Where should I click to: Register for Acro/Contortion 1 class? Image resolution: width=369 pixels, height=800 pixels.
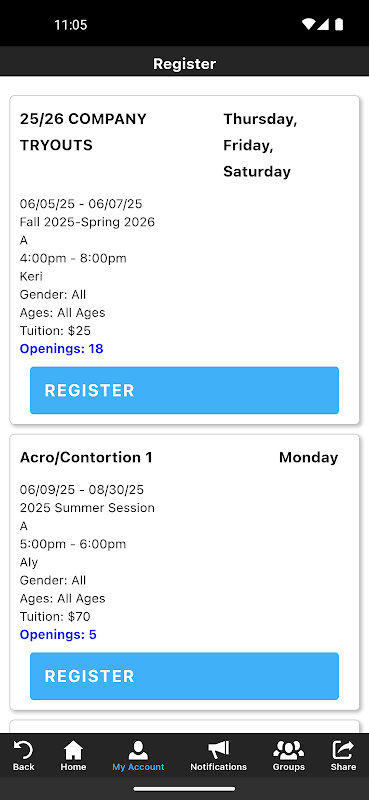[184, 676]
